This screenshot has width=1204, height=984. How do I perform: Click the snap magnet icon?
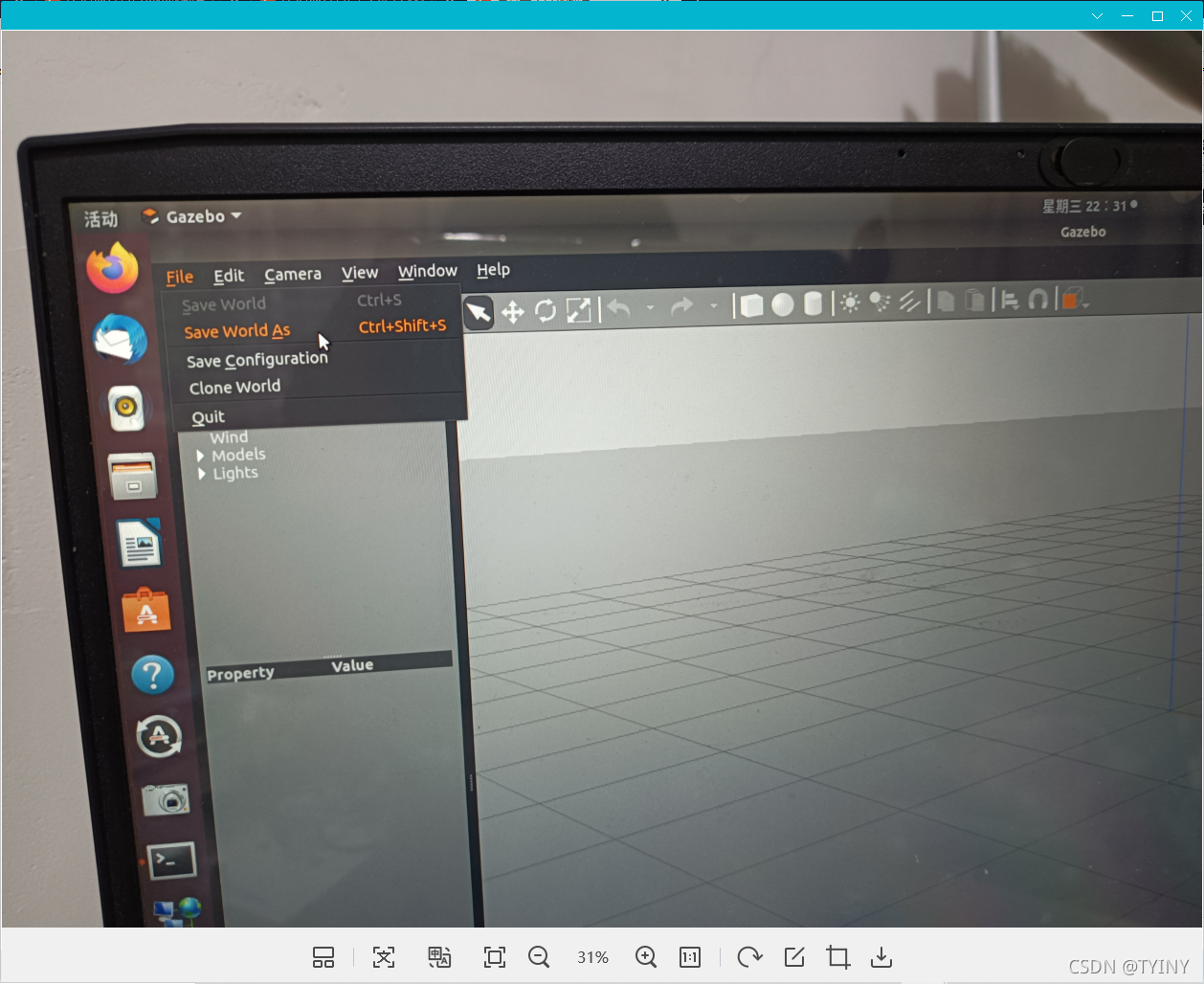(x=1037, y=300)
